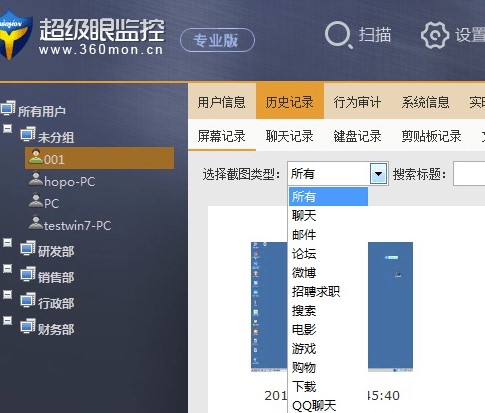The height and width of the screenshot is (413, 485).
Task: Open the 历史记录 tab
Action: (290, 102)
